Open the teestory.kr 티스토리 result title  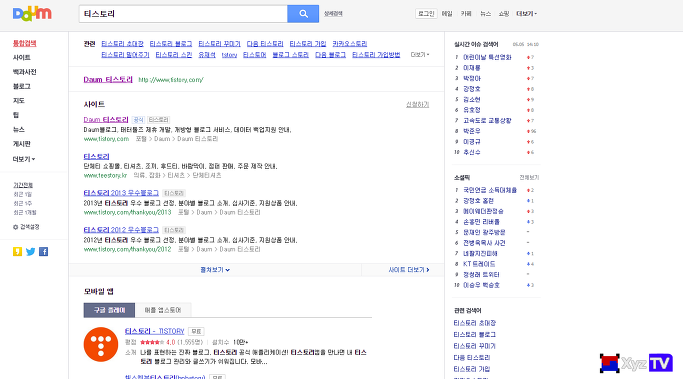(96, 156)
